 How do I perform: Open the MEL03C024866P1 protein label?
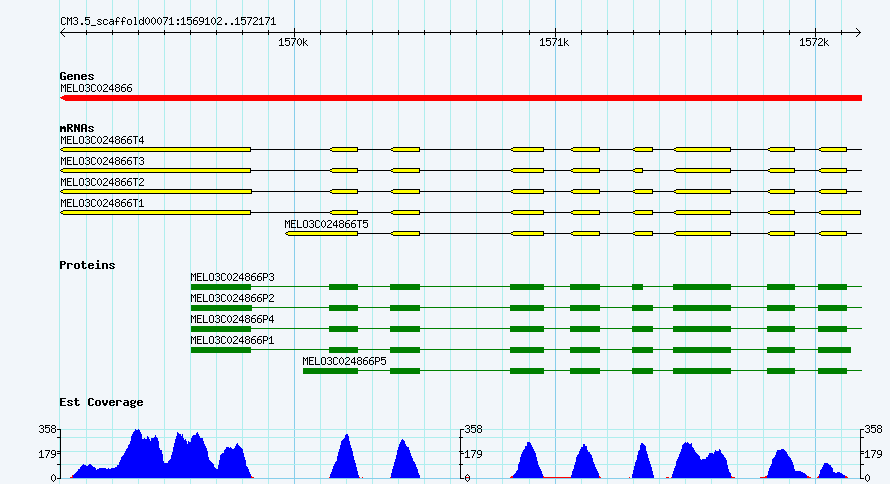pyautogui.click(x=232, y=340)
